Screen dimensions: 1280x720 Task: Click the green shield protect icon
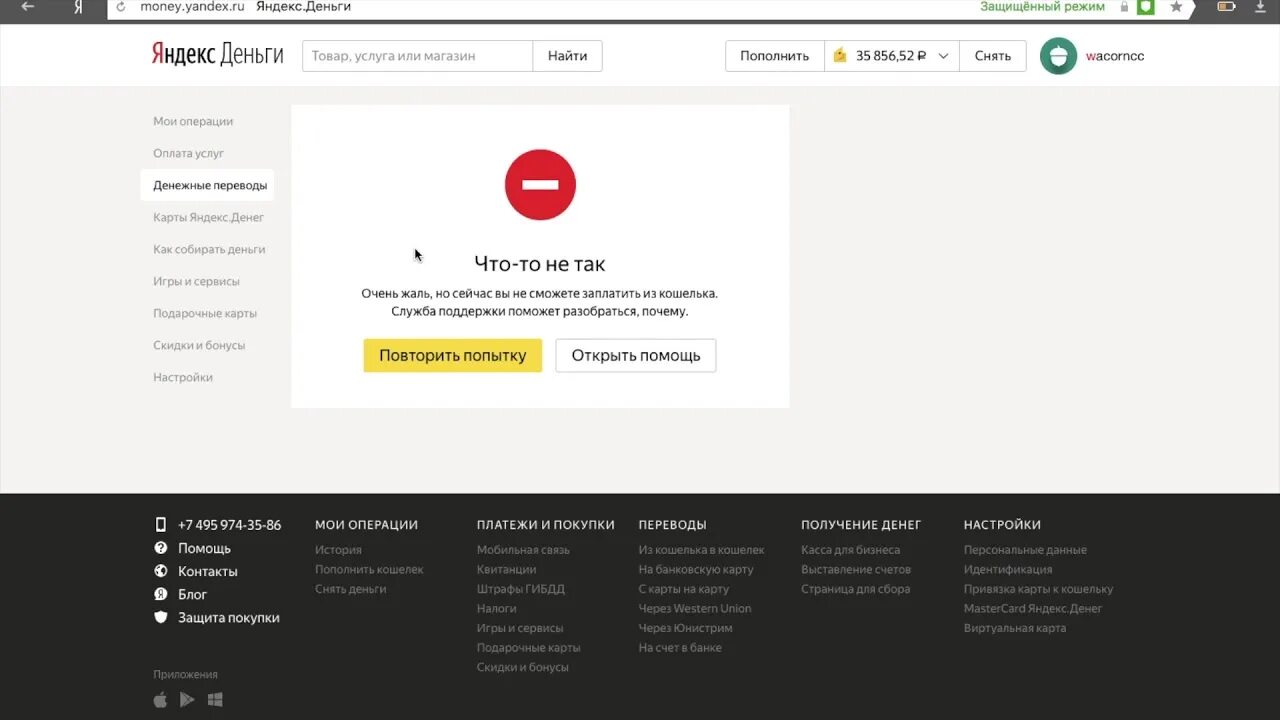pos(1146,6)
